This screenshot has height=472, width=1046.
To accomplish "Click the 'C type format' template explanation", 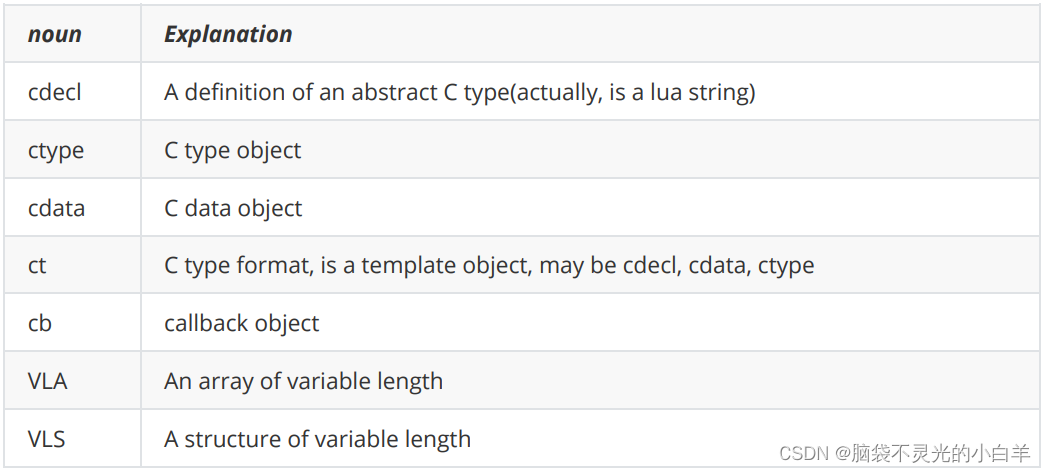I will [489, 265].
